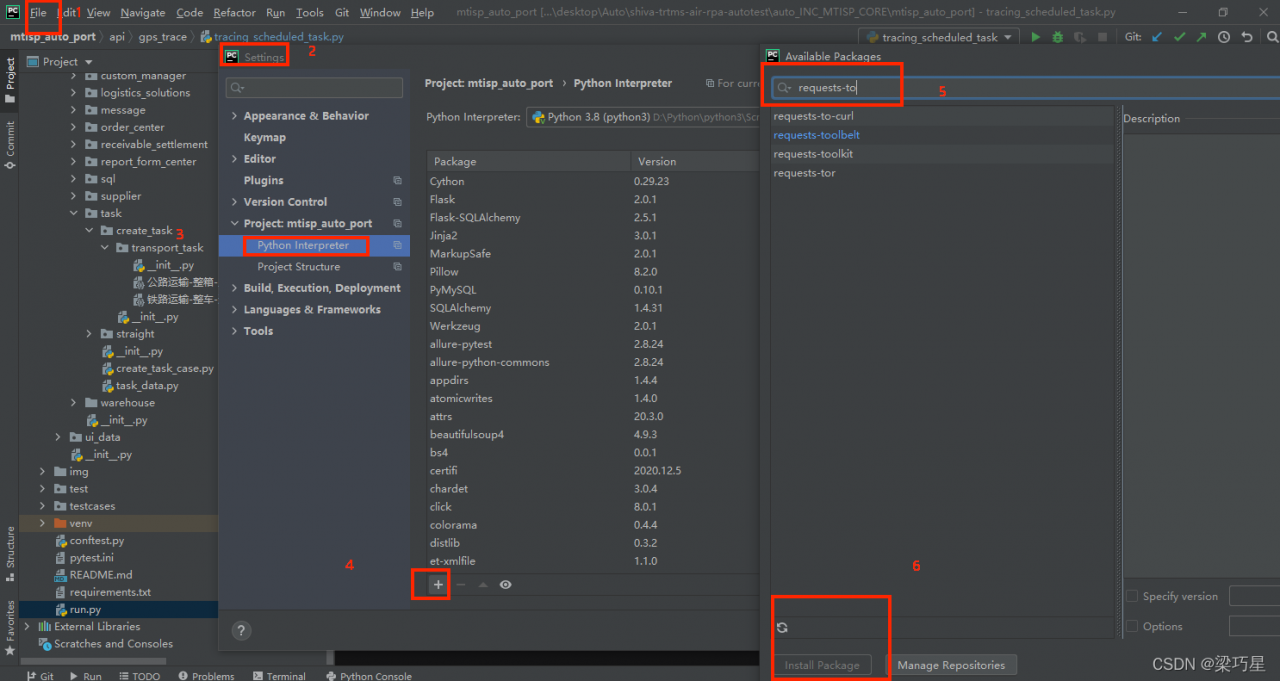Enable Specify version checkbox

pyautogui.click(x=1132, y=596)
